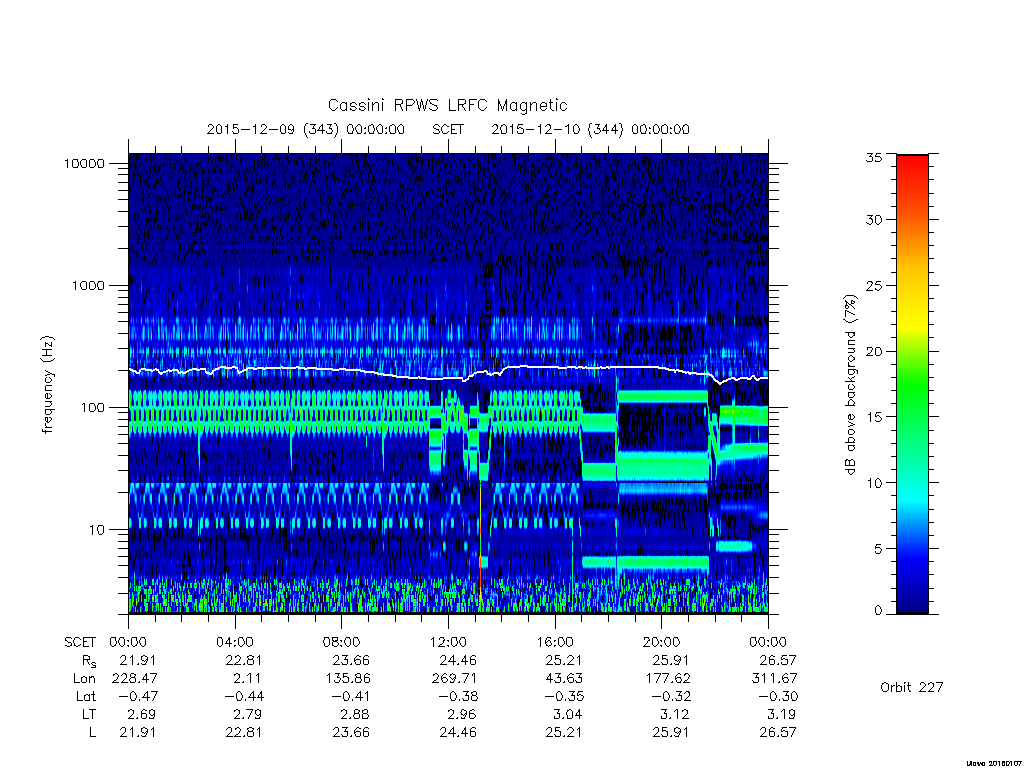Click the Lon value 177.62
Screen dimensions: 1024x768
tap(668, 679)
